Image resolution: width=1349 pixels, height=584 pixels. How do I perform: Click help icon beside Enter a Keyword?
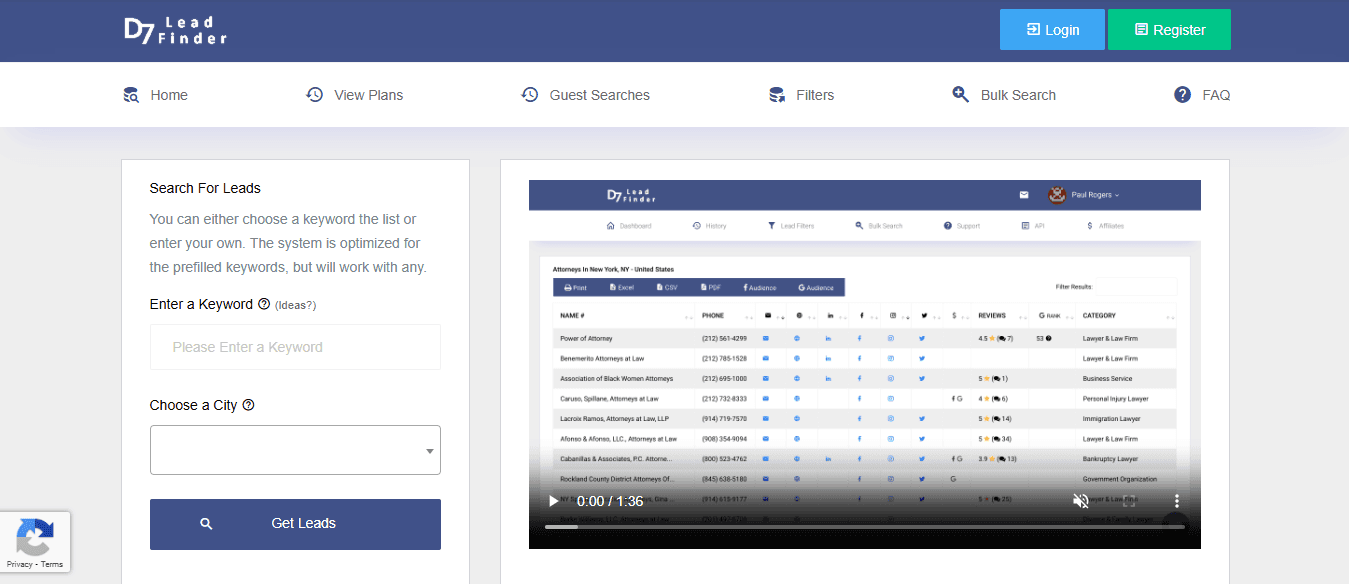pyautogui.click(x=264, y=304)
